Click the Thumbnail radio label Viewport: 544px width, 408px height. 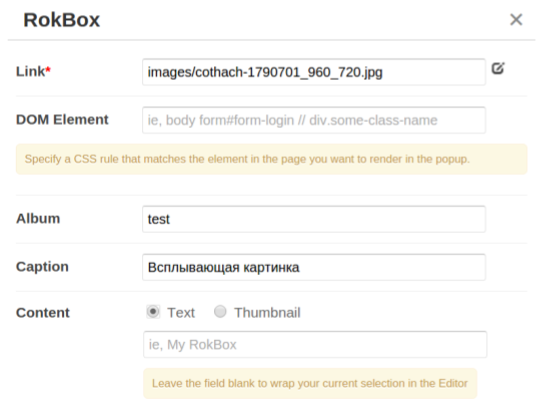[267, 313]
